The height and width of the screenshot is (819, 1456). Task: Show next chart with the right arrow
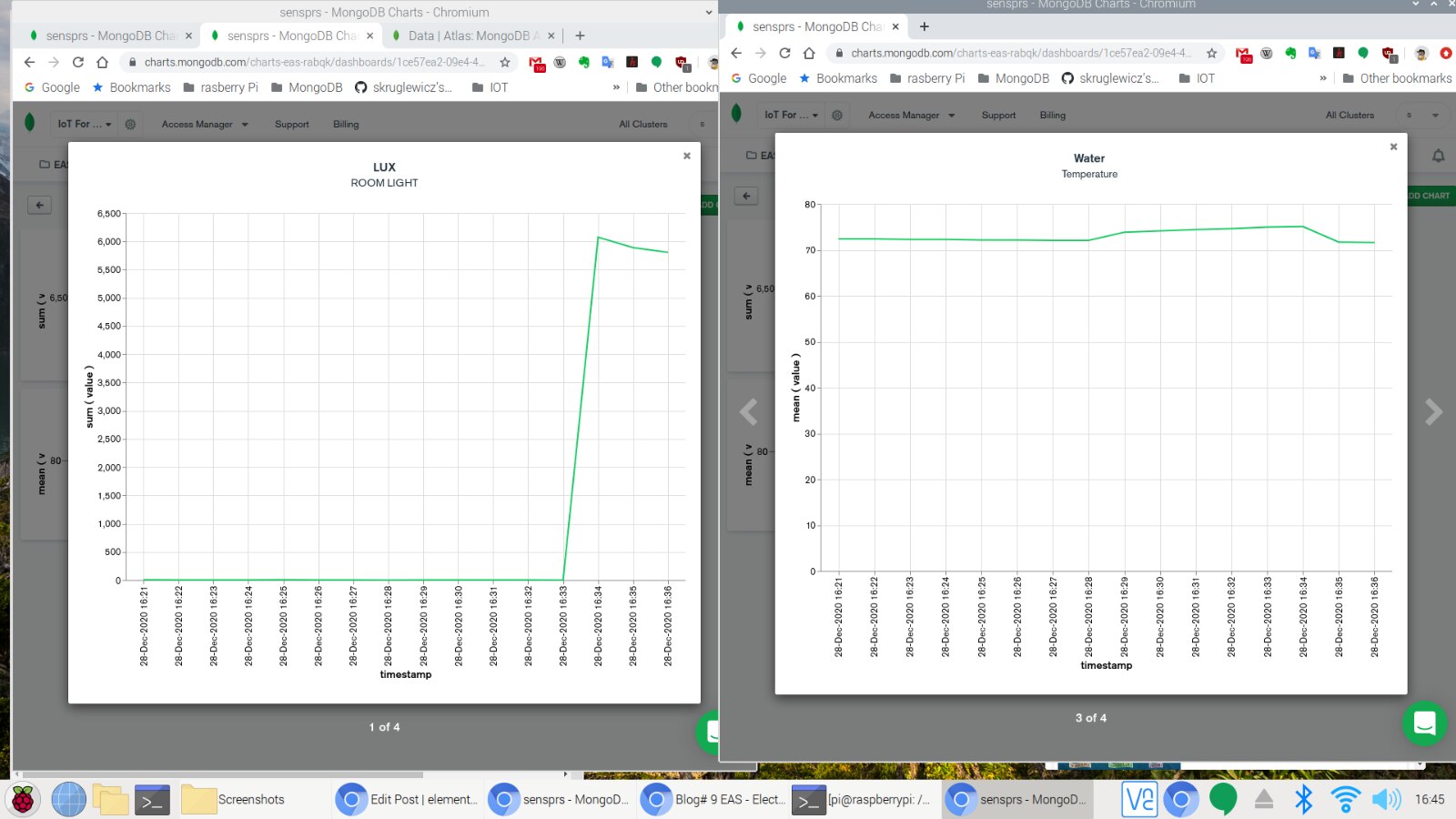click(1433, 412)
